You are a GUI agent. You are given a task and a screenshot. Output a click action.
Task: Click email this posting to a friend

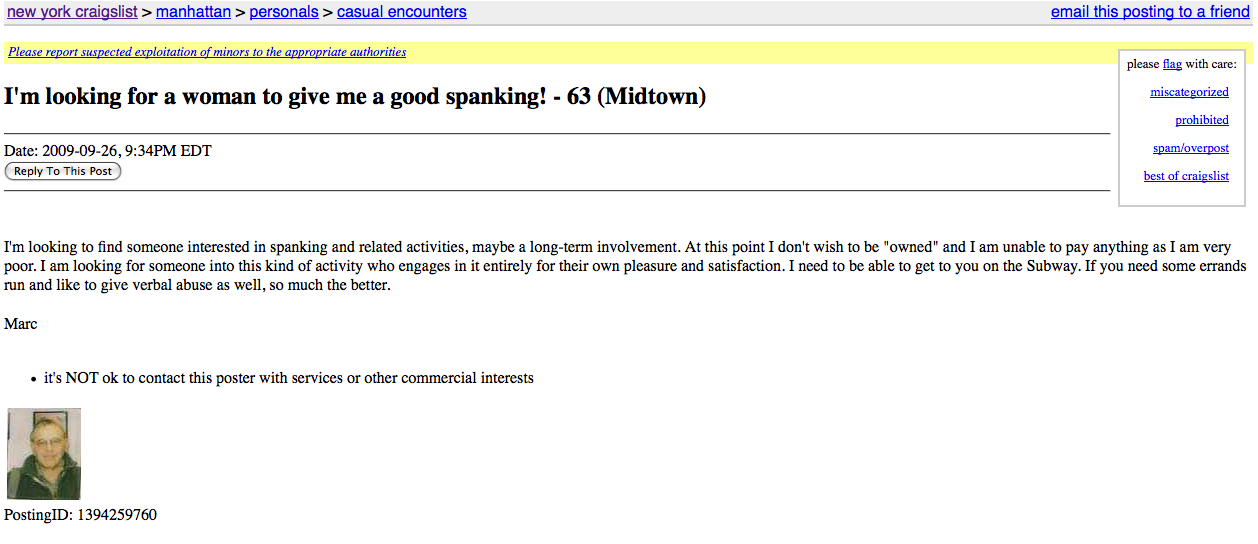coord(1150,12)
